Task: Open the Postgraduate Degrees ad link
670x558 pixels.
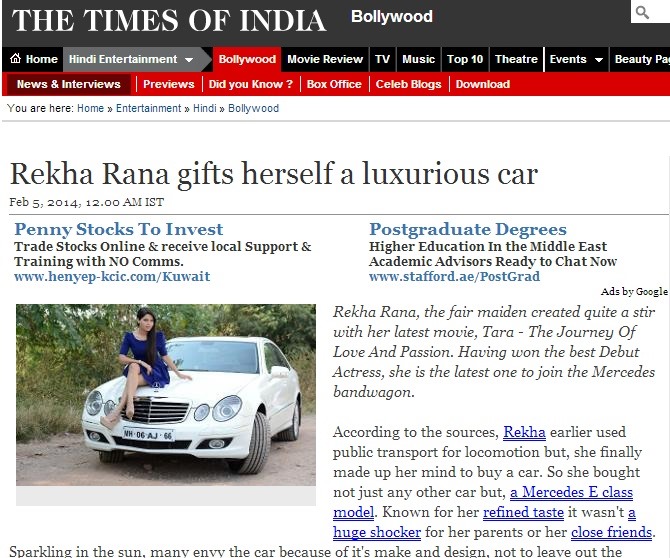Action: point(468,229)
